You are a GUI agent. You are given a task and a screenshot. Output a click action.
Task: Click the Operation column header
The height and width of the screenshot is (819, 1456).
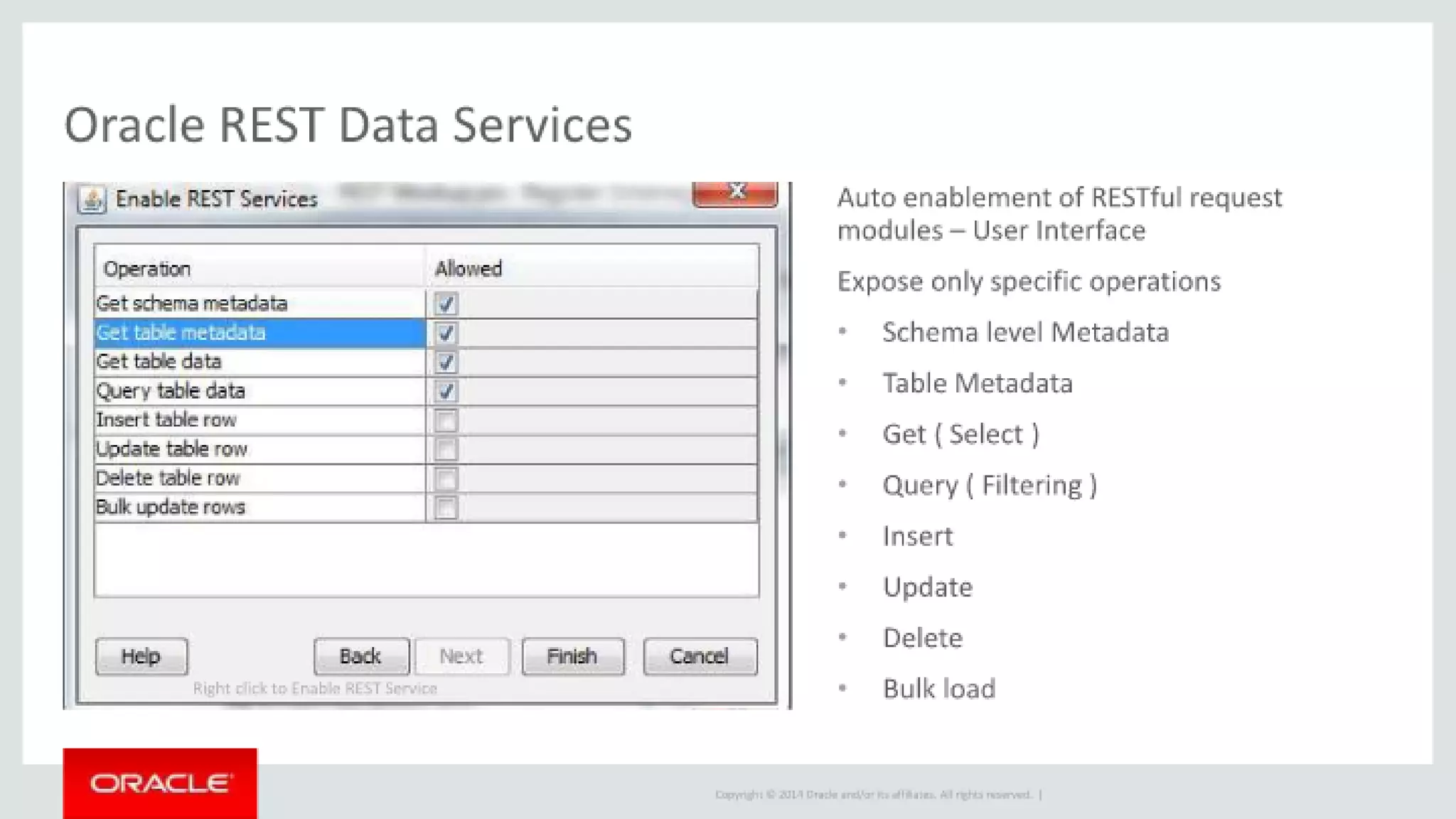pos(259,268)
